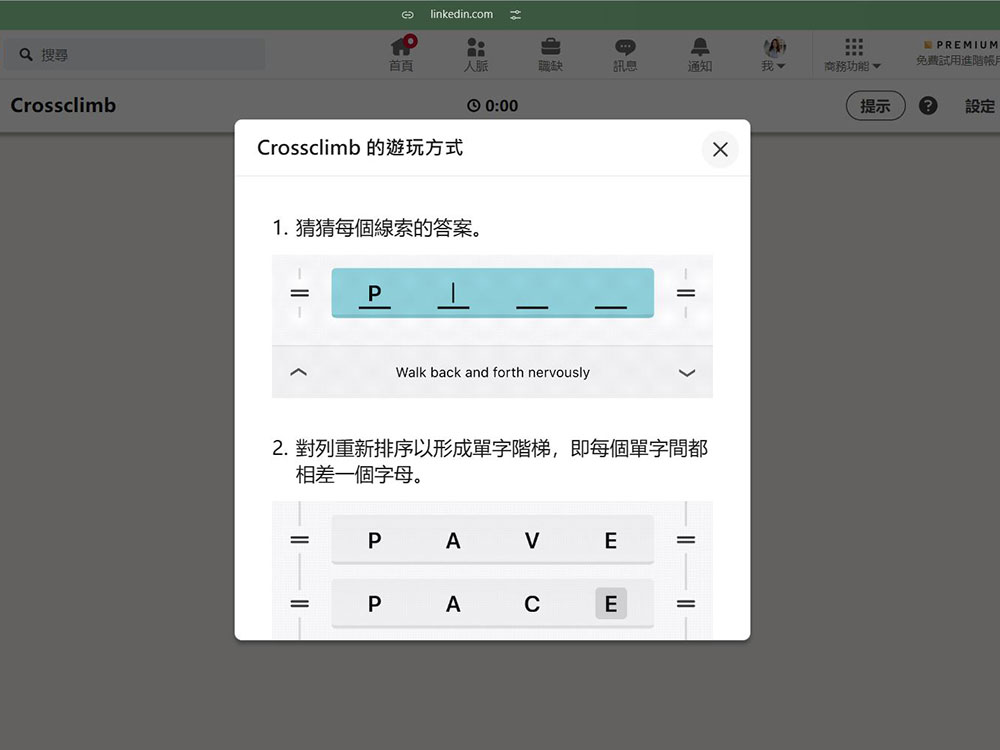Click the 0:00 timer clock icon

coord(473,106)
